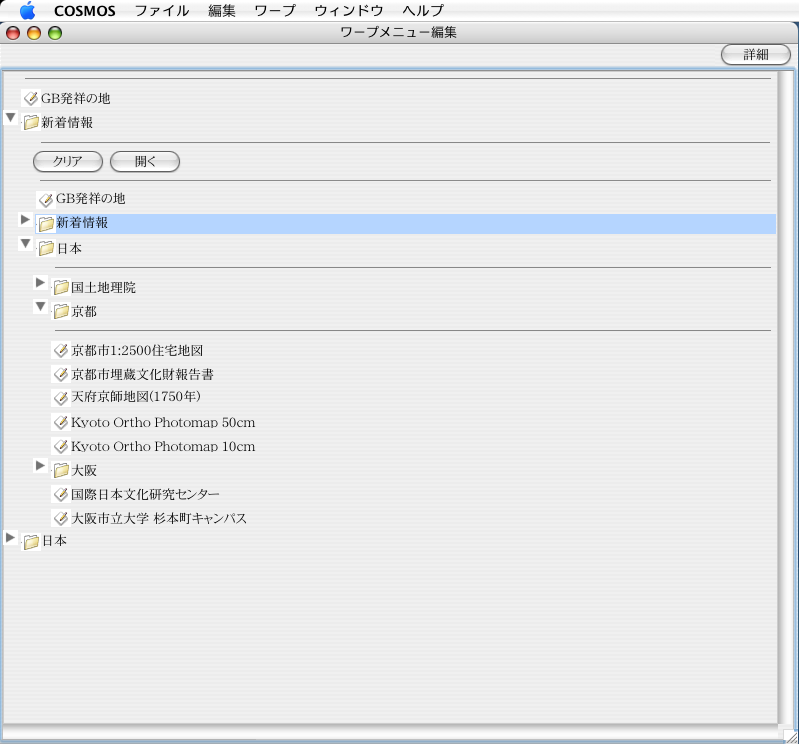Select the 京都市1:2500住宅地図 label
The height and width of the screenshot is (744, 799).
point(137,351)
